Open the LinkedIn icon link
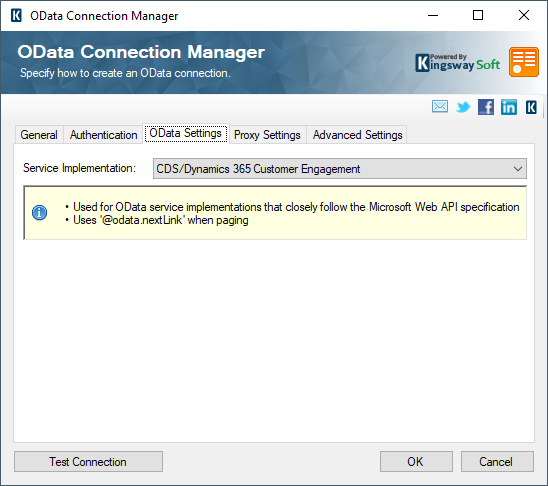This screenshot has height=486, width=548. [509, 107]
